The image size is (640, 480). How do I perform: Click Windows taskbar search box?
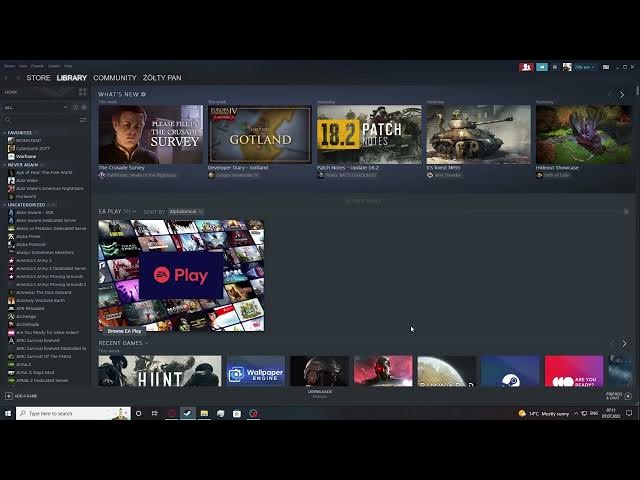73,413
